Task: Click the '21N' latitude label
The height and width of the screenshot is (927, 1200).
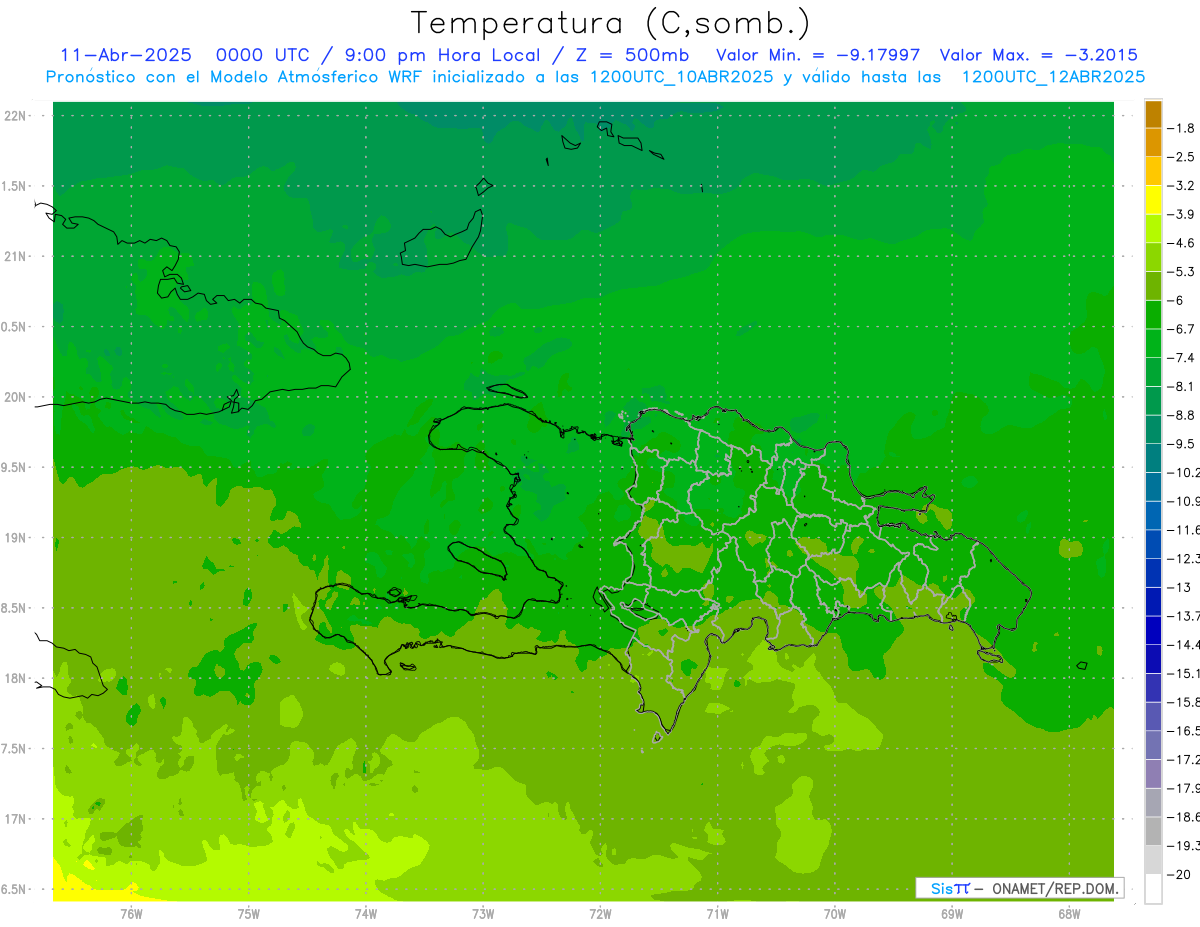Action: (x=16, y=256)
